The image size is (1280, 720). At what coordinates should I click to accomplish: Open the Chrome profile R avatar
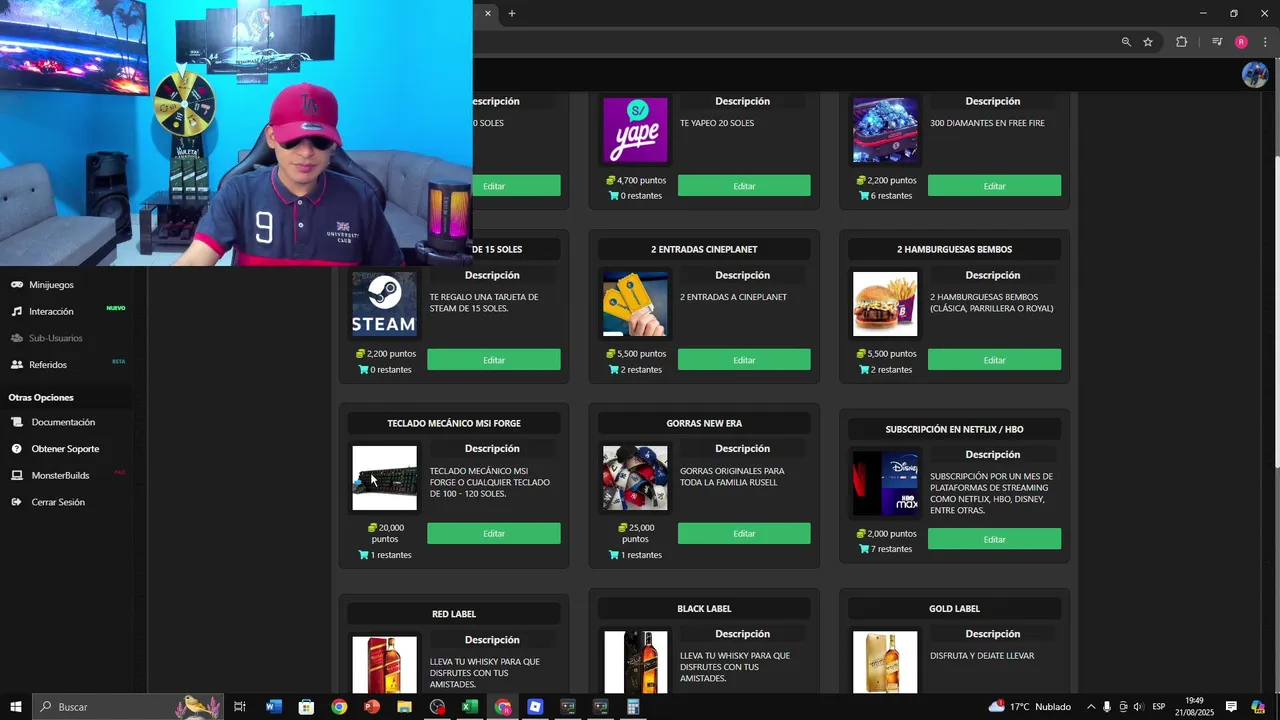click(1241, 42)
